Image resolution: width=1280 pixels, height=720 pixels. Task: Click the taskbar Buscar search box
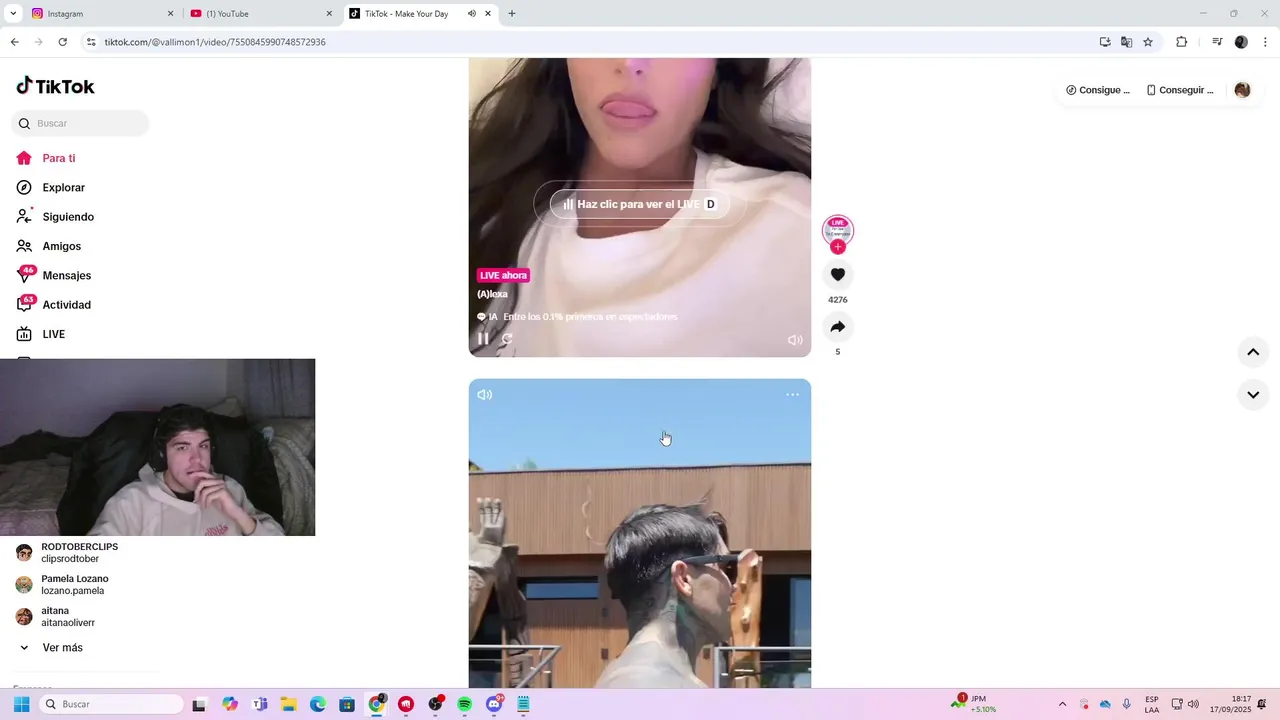click(x=112, y=704)
